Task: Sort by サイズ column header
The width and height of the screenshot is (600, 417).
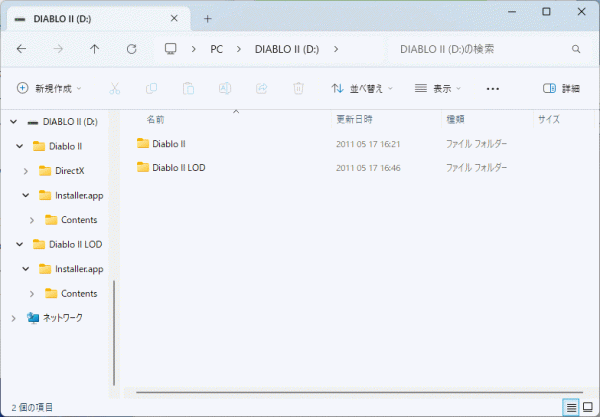Action: pyautogui.click(x=549, y=119)
